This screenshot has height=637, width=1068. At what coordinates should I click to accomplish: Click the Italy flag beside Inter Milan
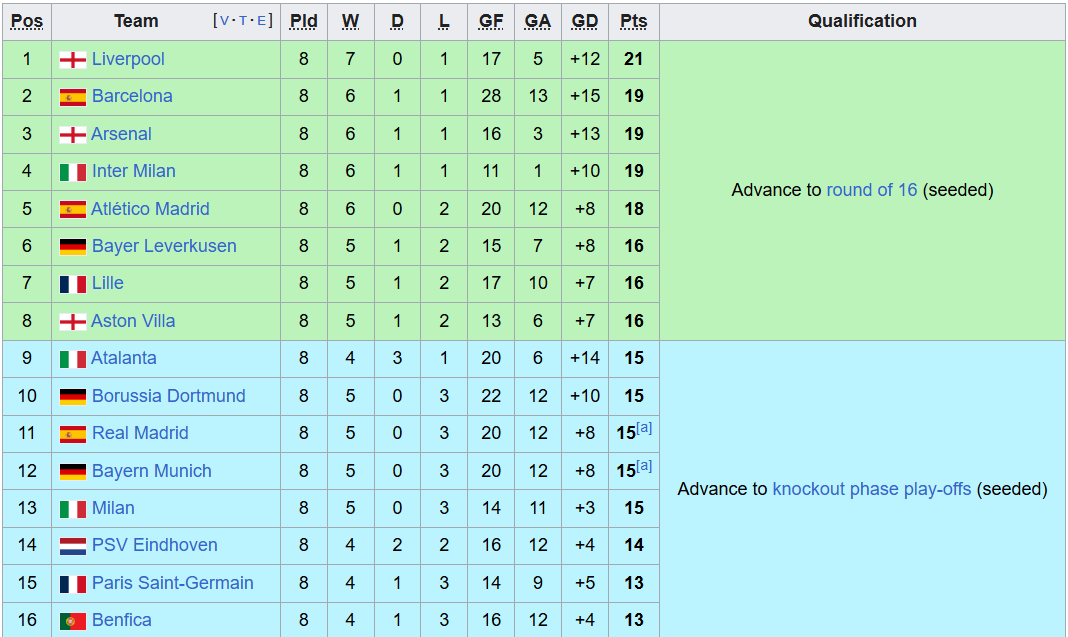(73, 172)
